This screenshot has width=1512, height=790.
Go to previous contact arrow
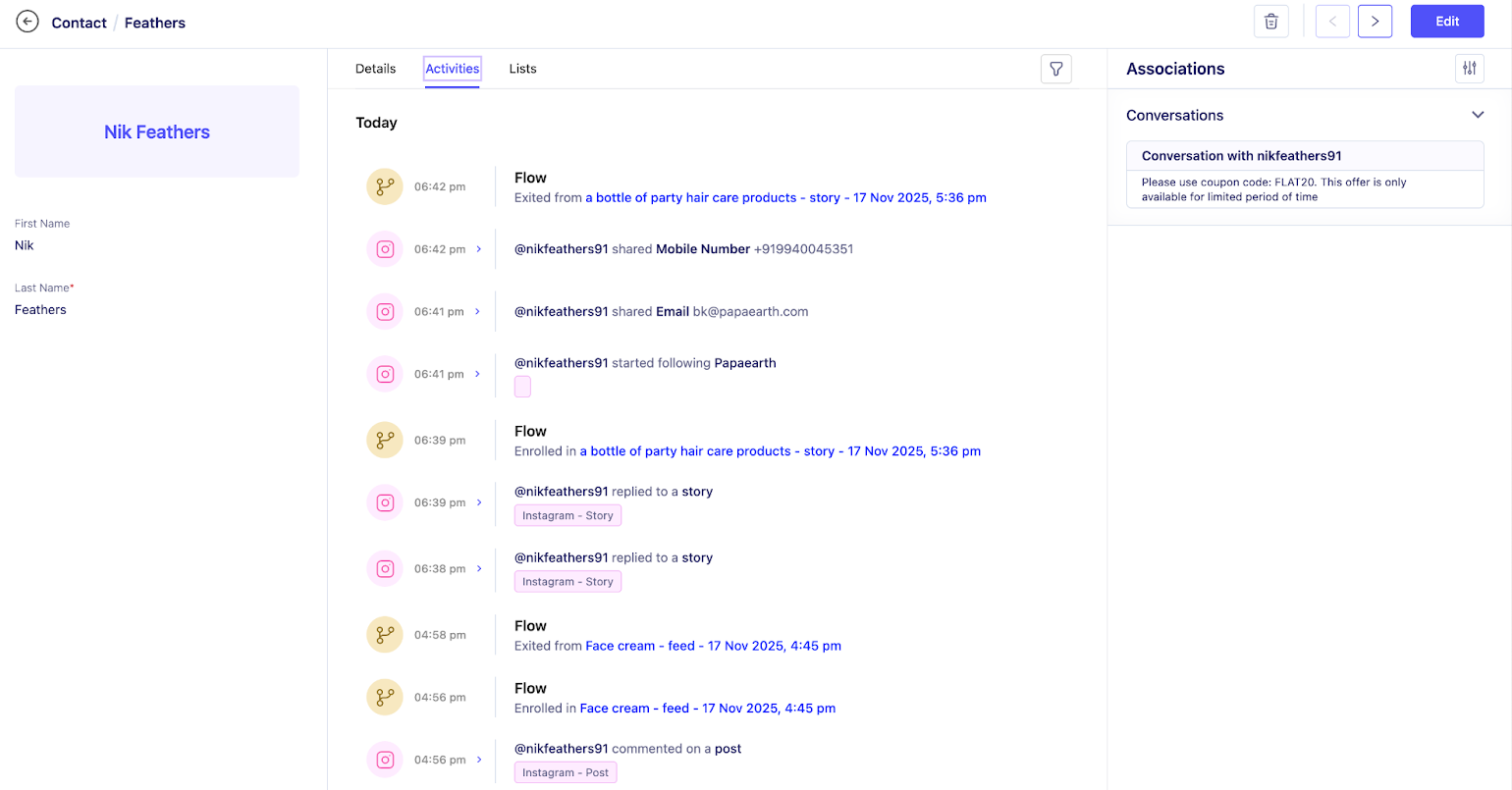(1332, 22)
